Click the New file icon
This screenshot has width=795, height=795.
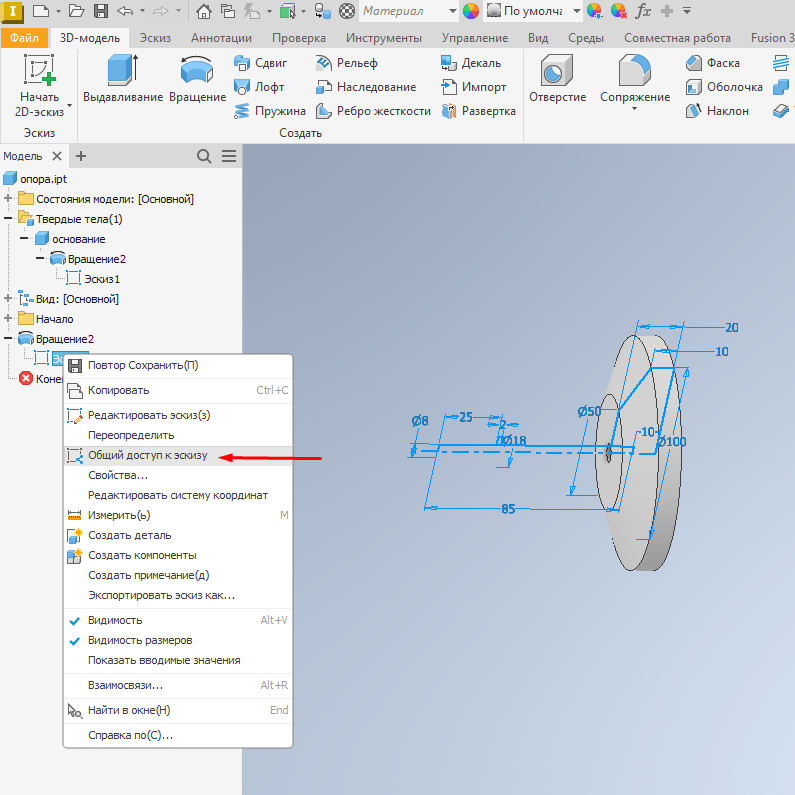[41, 11]
